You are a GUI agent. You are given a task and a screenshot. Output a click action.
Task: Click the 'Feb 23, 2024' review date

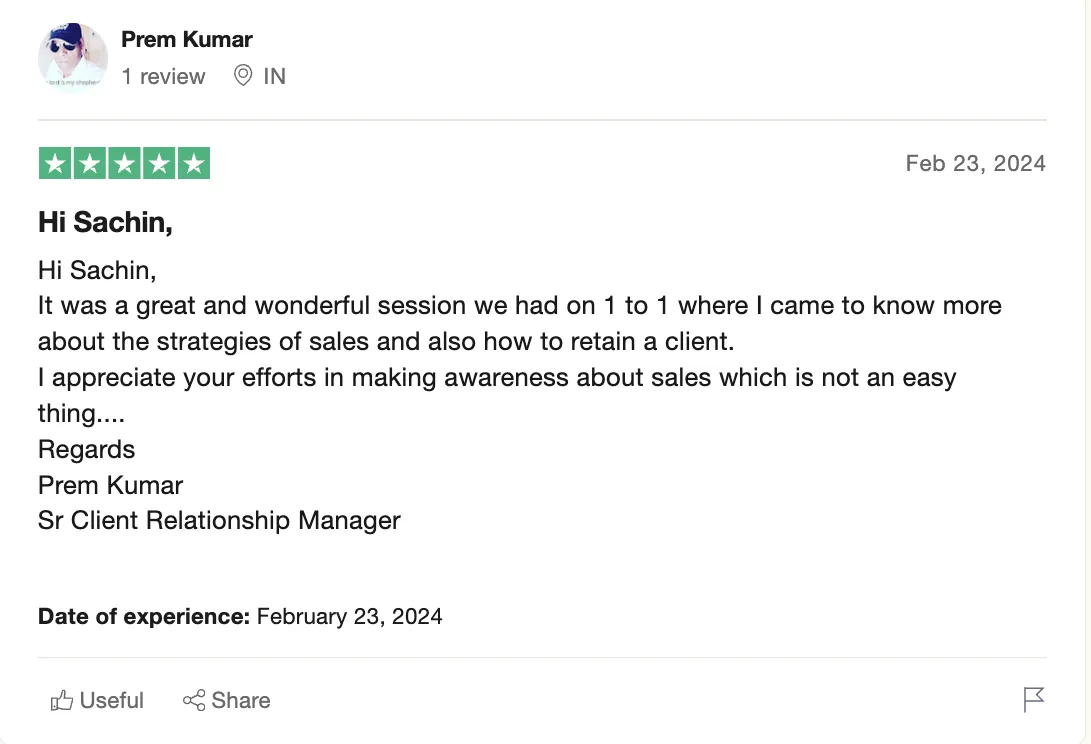click(x=975, y=164)
